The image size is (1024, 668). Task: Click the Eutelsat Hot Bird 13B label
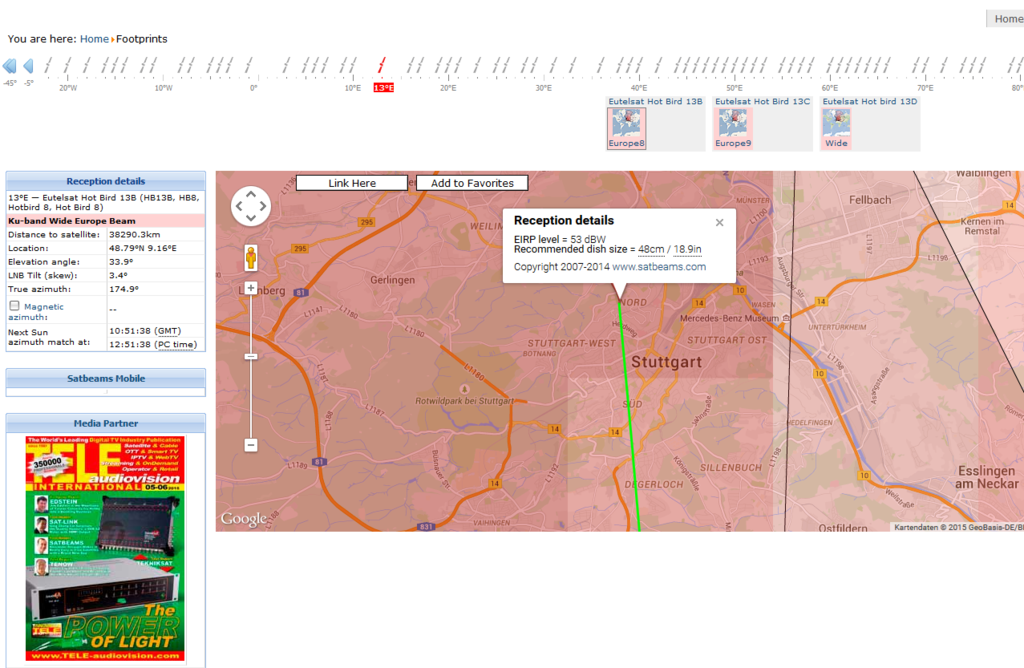tap(655, 101)
